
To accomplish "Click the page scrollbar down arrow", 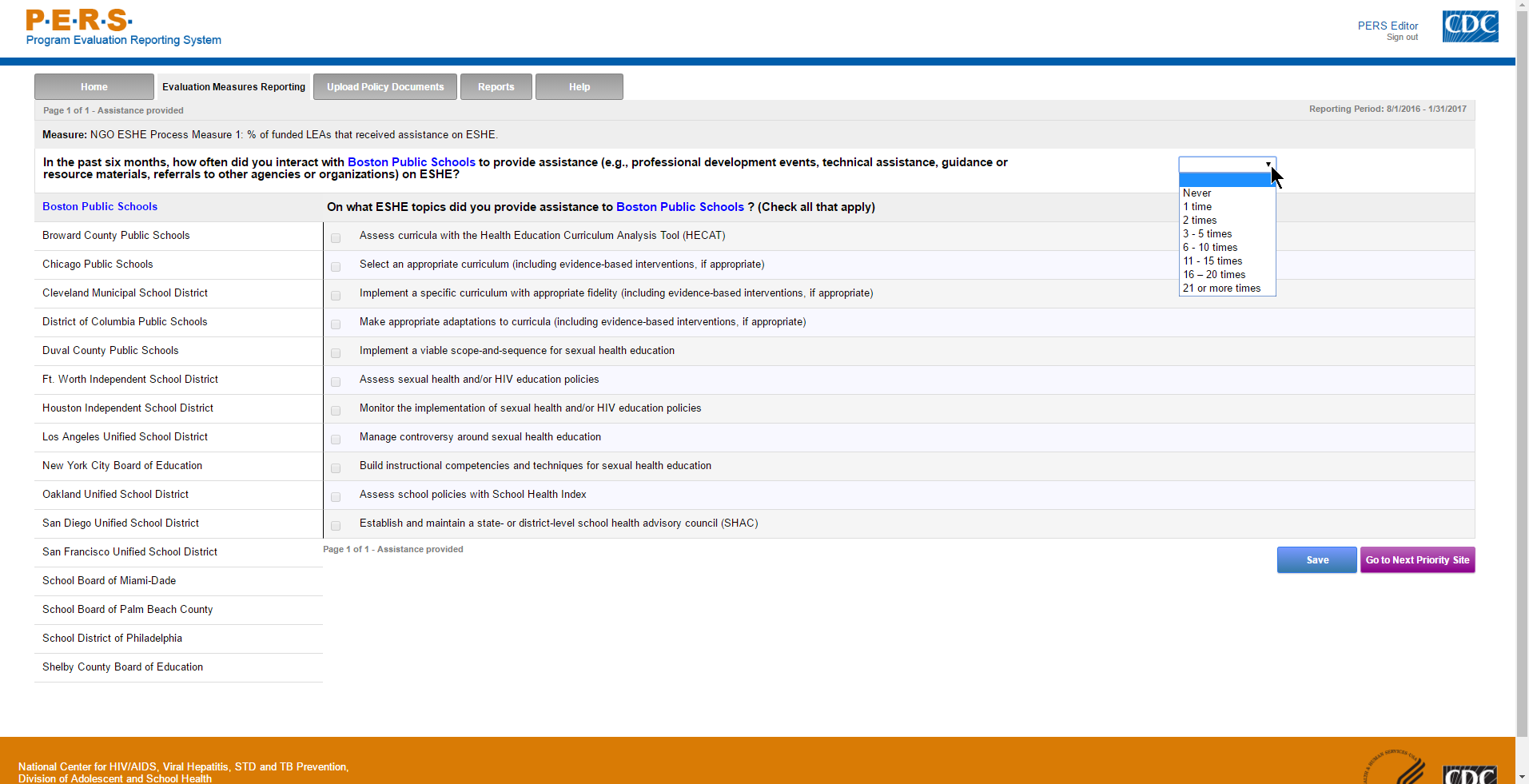I will pos(1523,777).
